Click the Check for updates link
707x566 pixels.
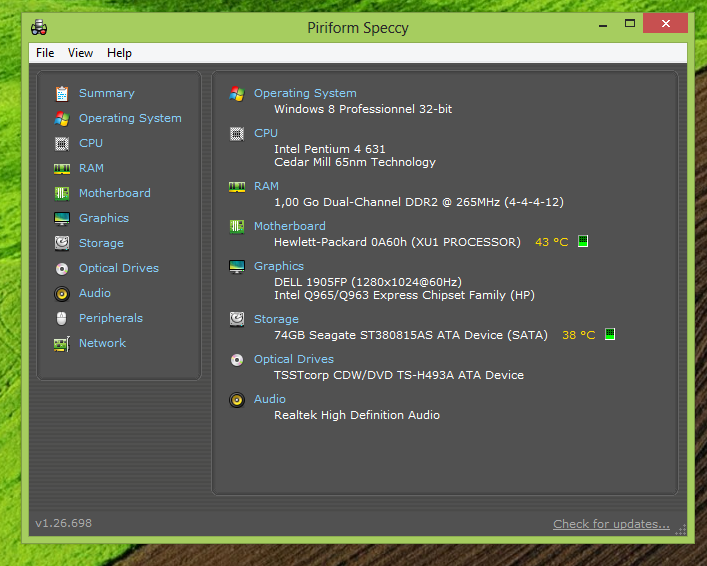611,524
